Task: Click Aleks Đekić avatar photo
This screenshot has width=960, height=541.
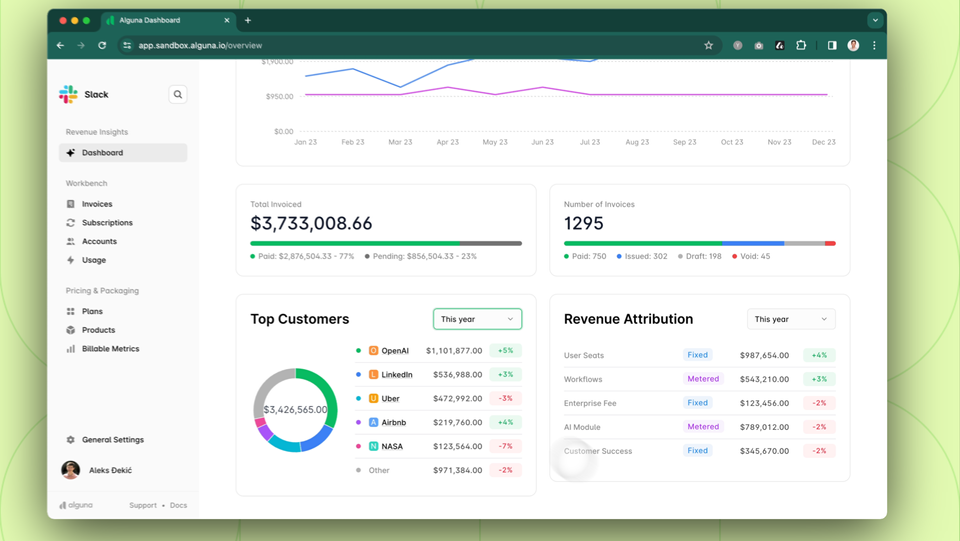Action: pos(70,470)
